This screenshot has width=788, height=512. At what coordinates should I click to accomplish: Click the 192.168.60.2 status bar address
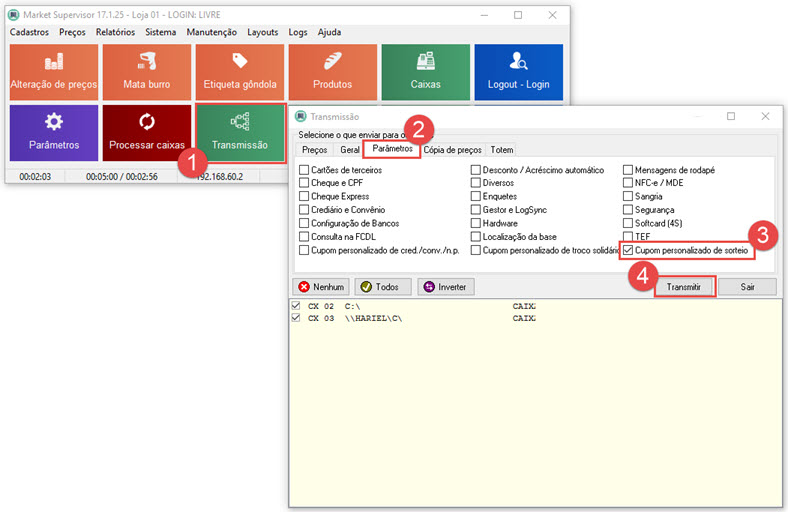[x=220, y=177]
